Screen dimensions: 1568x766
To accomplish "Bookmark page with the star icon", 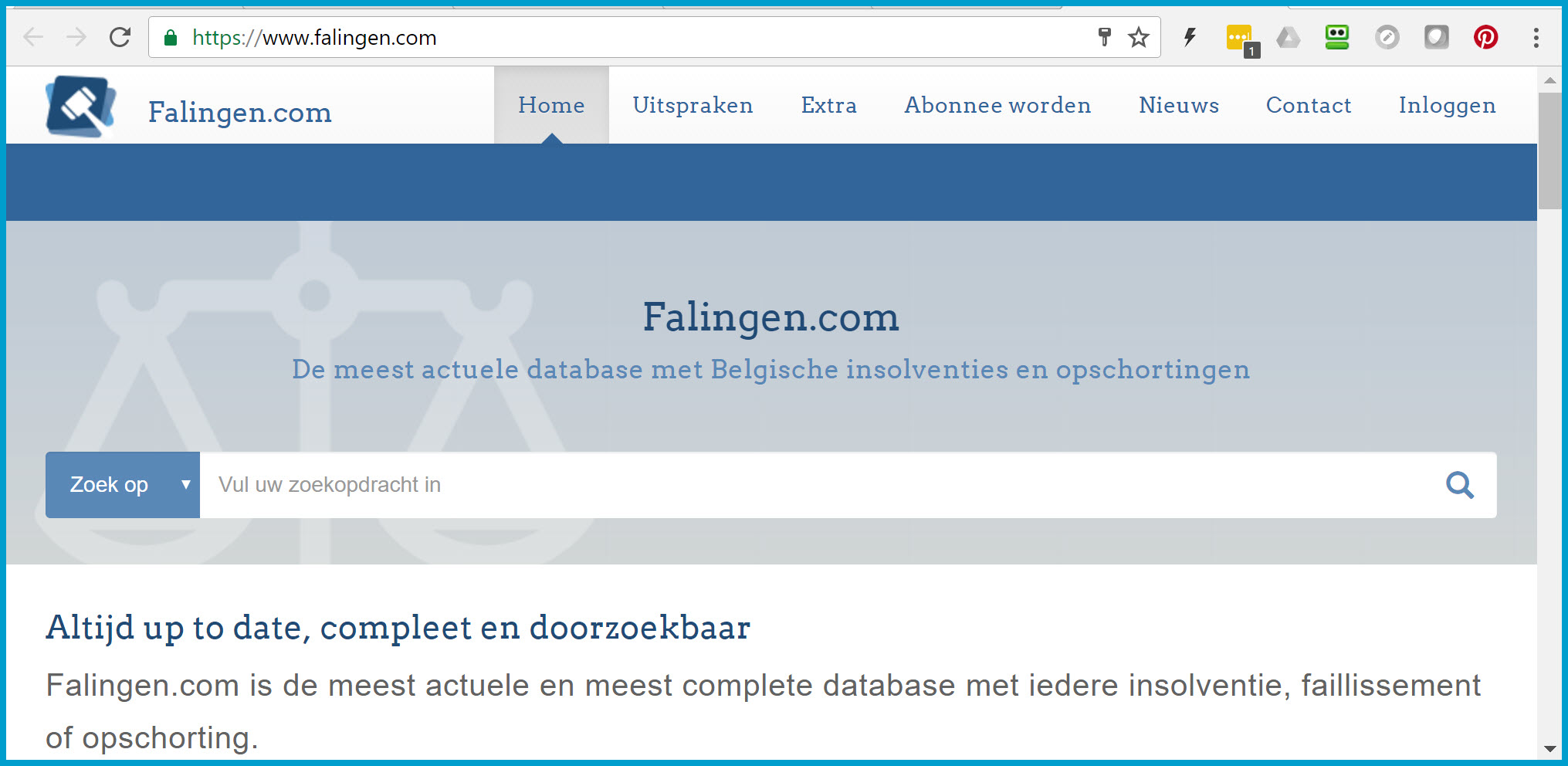I will click(1139, 37).
